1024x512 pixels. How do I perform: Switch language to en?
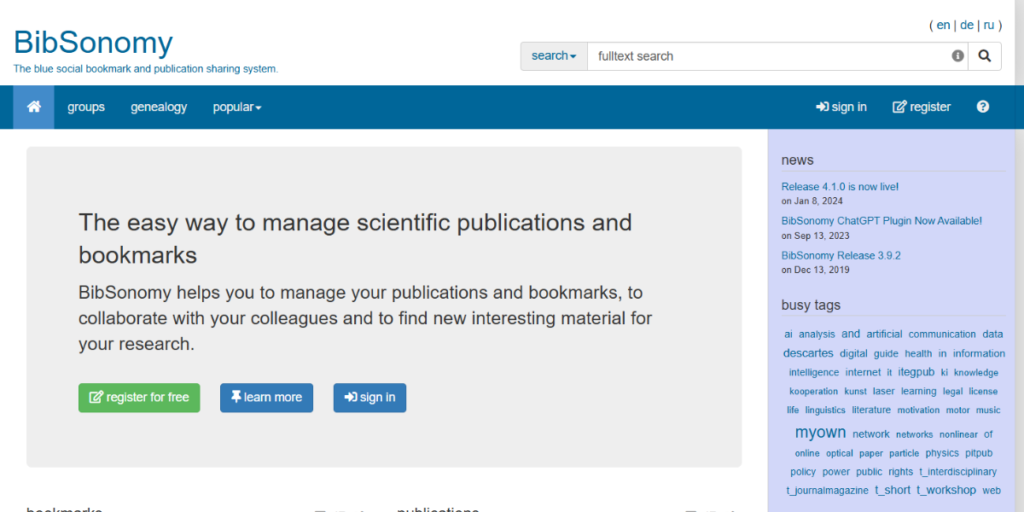[x=943, y=25]
